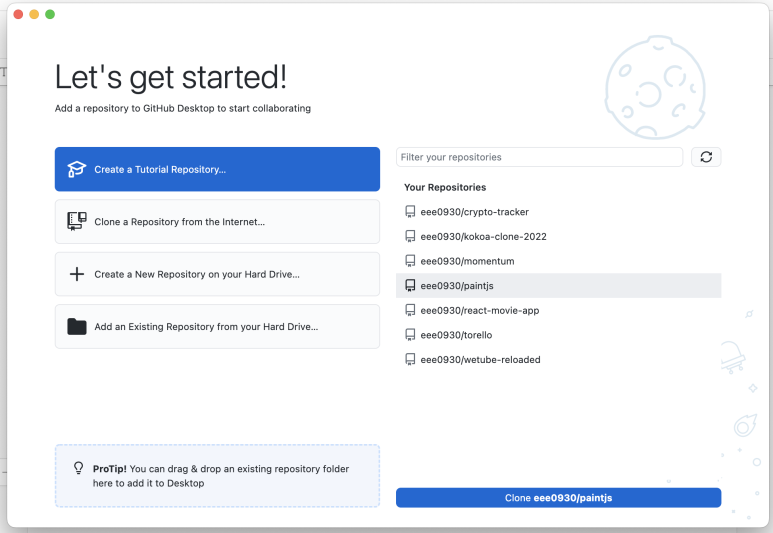Maximize the window with the green button
The height and width of the screenshot is (533, 773).
tap(50, 14)
